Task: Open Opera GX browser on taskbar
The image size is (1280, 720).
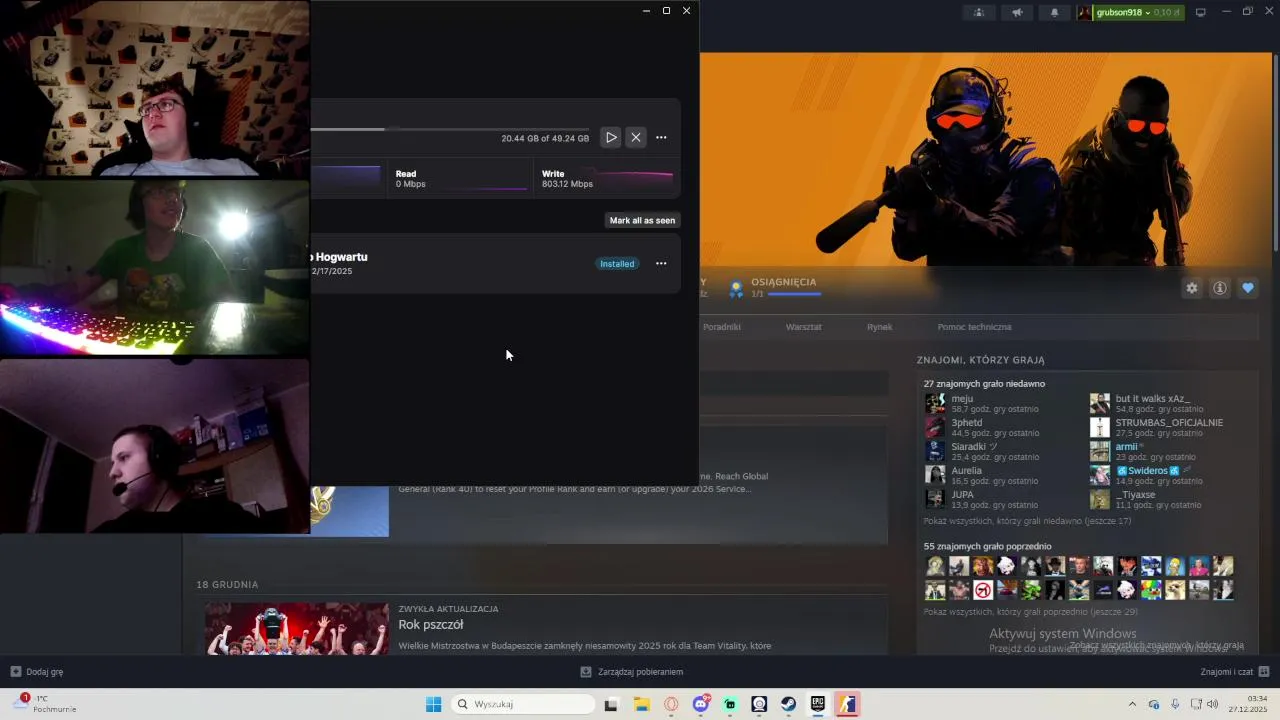Action: tap(671, 704)
